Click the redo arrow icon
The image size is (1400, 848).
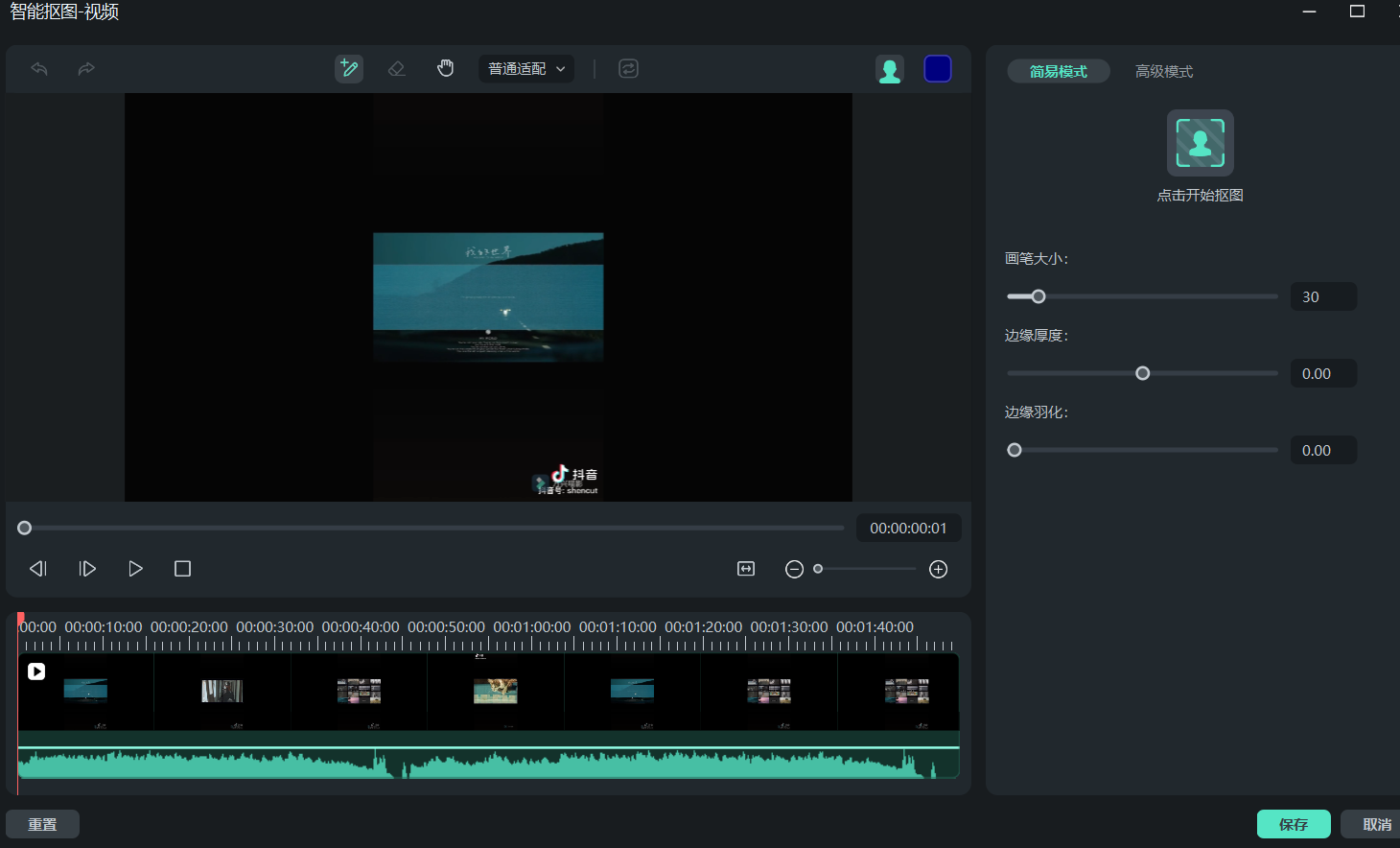[x=86, y=68]
